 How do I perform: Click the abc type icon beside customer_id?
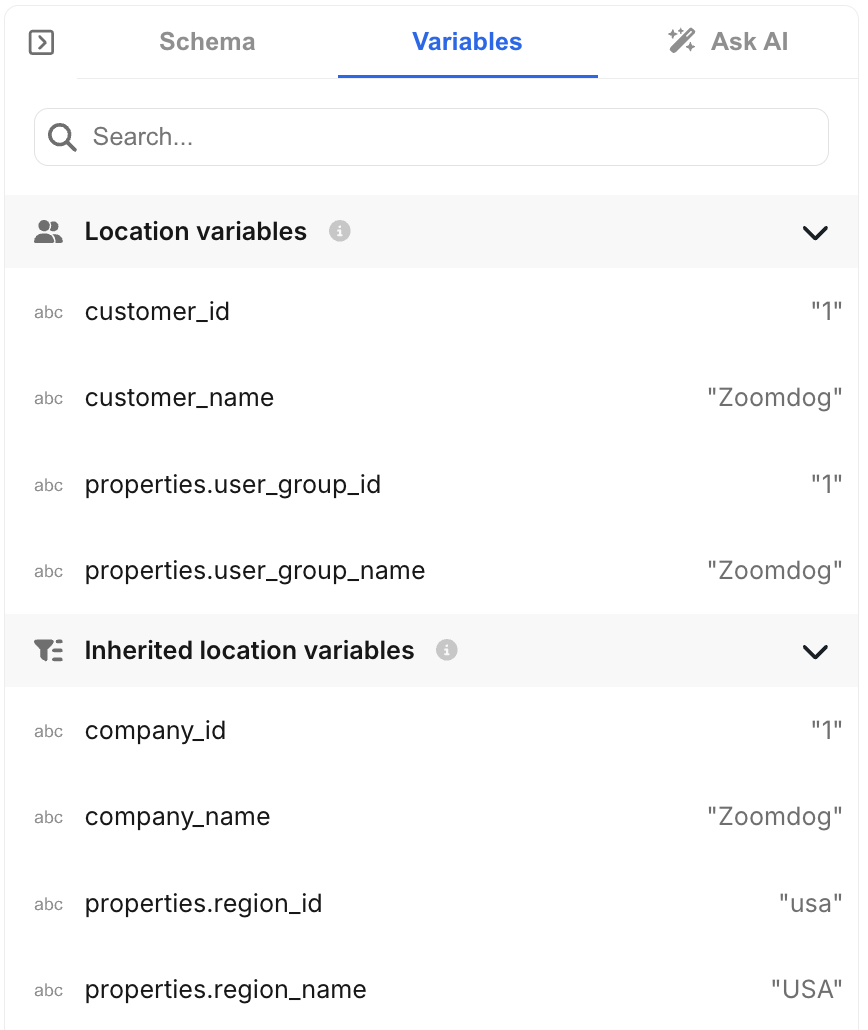pos(47,312)
